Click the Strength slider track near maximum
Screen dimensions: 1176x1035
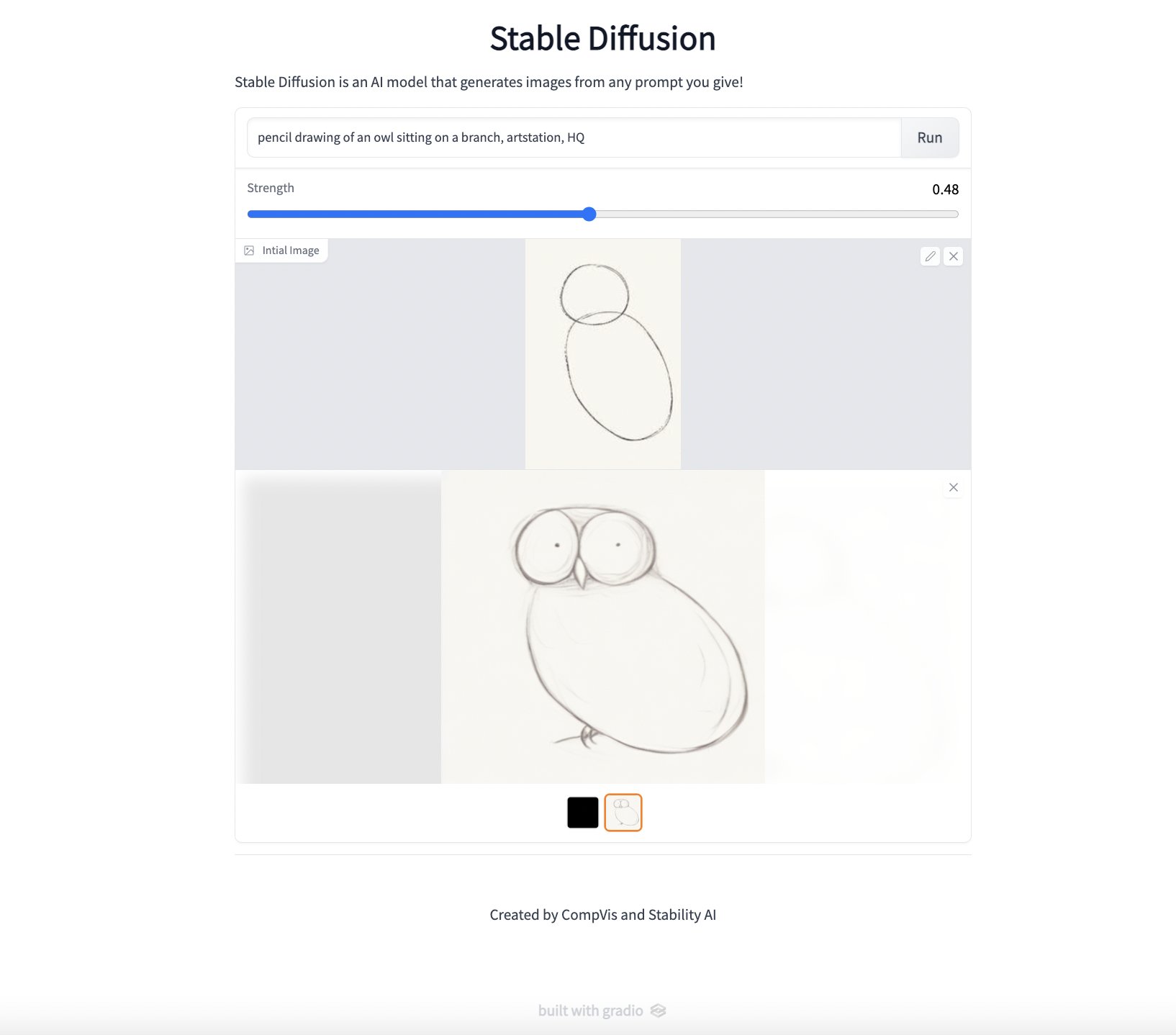click(x=936, y=214)
